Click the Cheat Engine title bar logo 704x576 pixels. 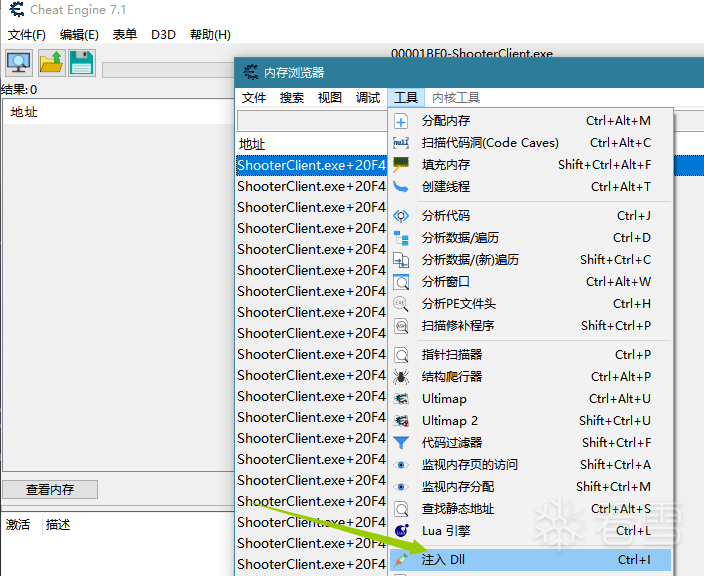pyautogui.click(x=17, y=9)
